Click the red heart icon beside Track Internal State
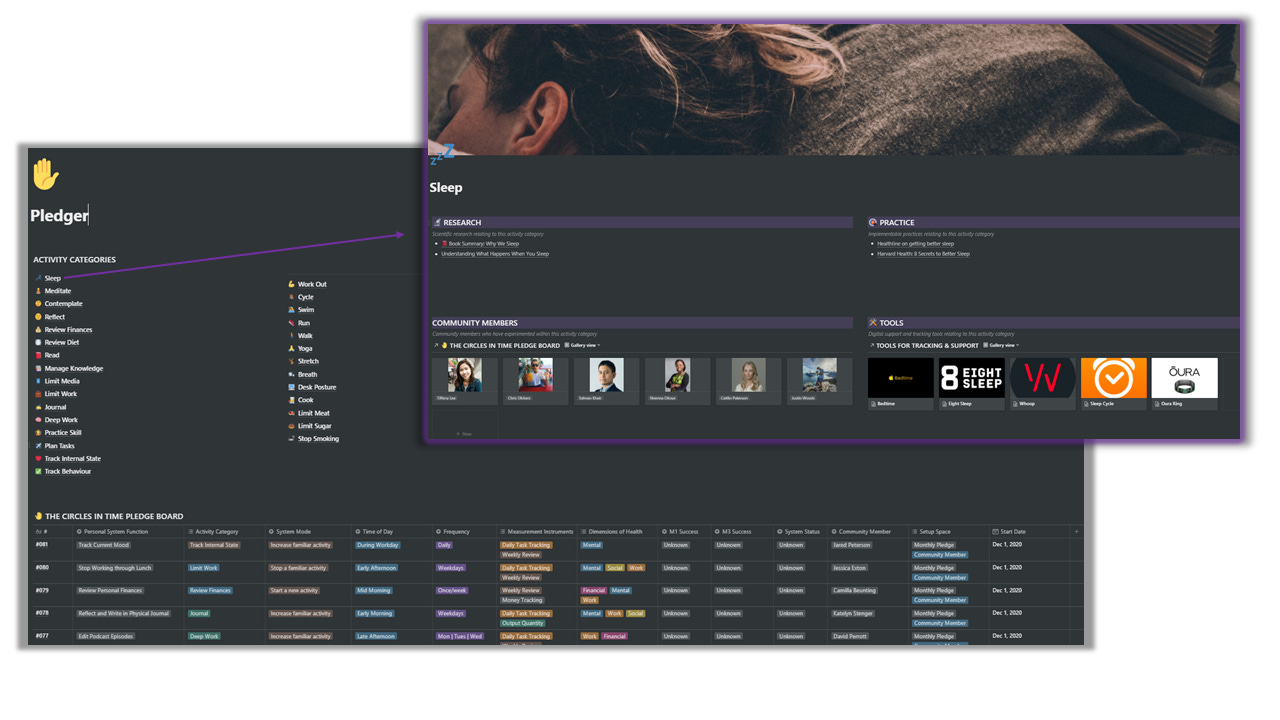Viewport: 1280px width, 720px height. tap(38, 459)
